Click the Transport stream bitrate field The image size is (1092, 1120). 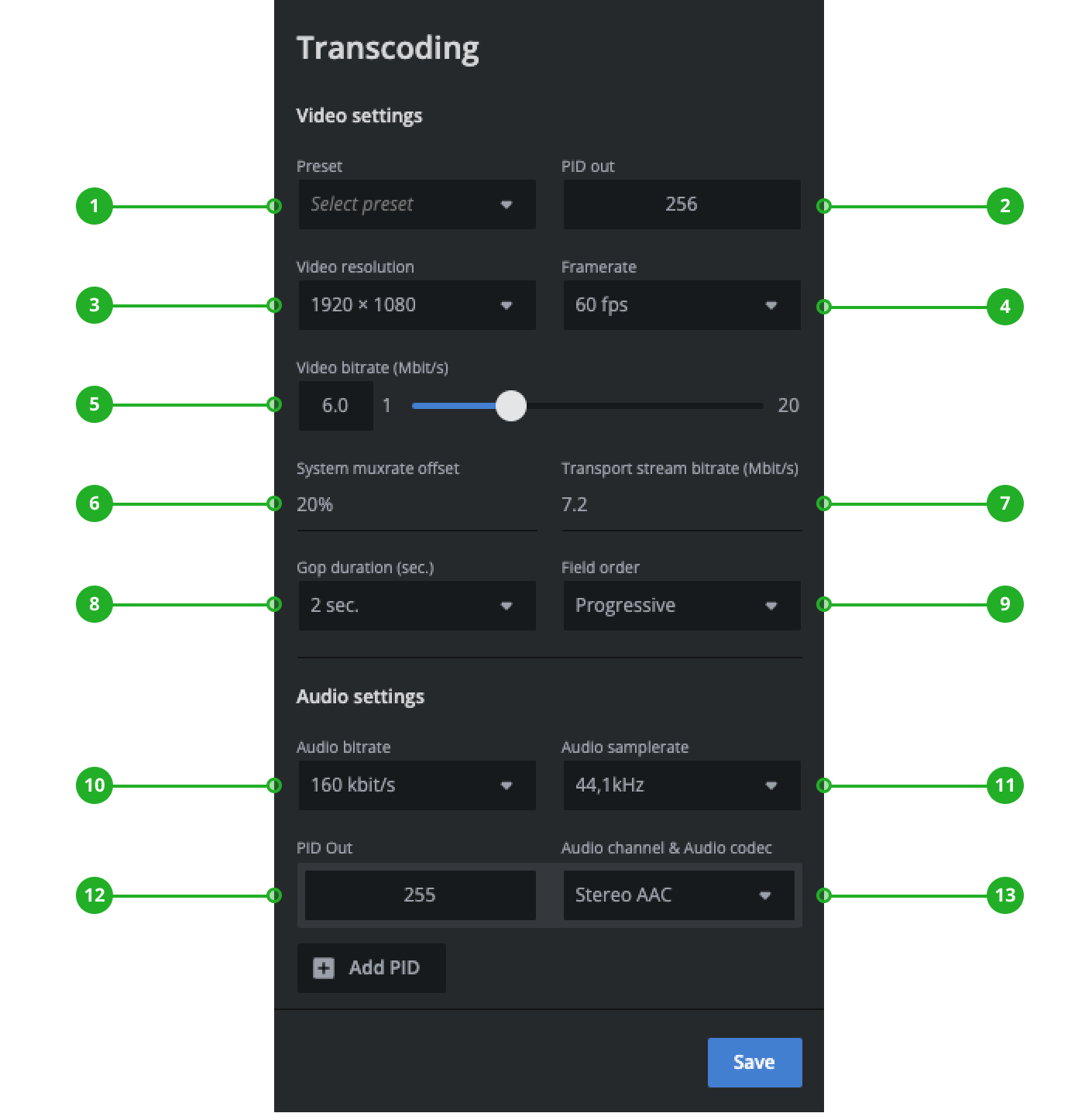682,504
